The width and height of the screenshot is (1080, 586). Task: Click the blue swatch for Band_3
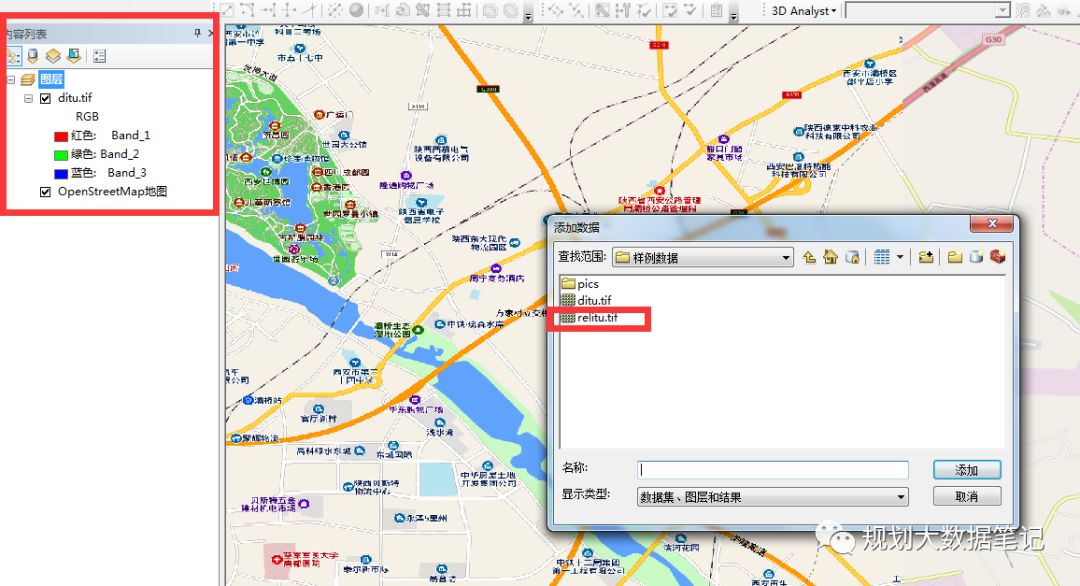click(61, 174)
